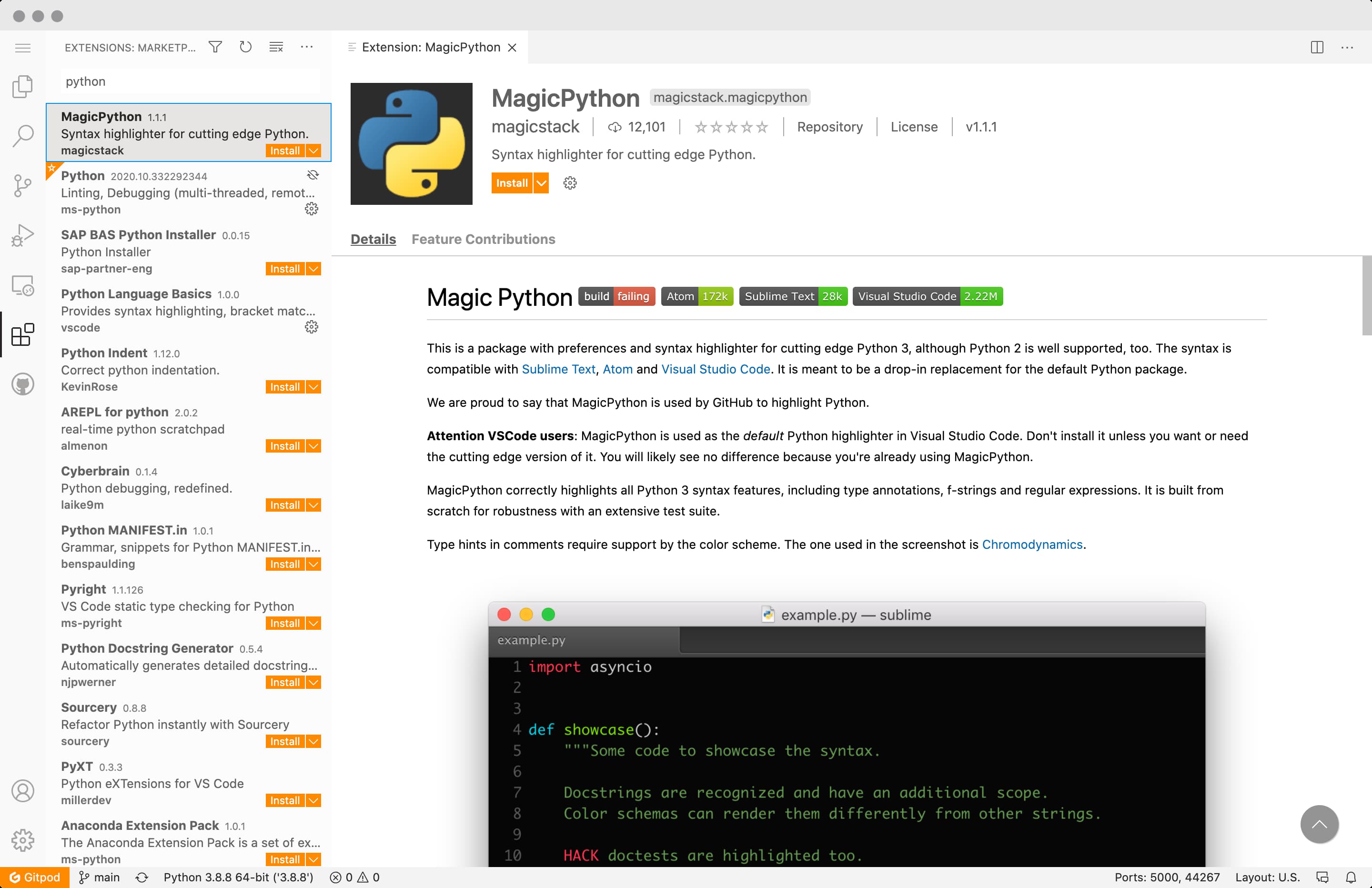Open manage gear for Python ms-python extension
The height and width of the screenshot is (888, 1372).
tap(311, 209)
